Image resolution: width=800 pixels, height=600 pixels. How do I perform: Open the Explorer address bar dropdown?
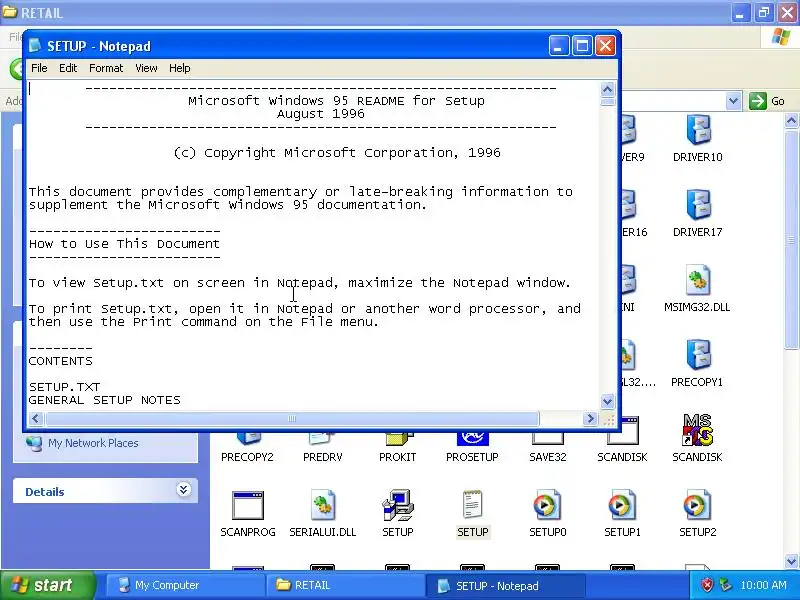733,101
